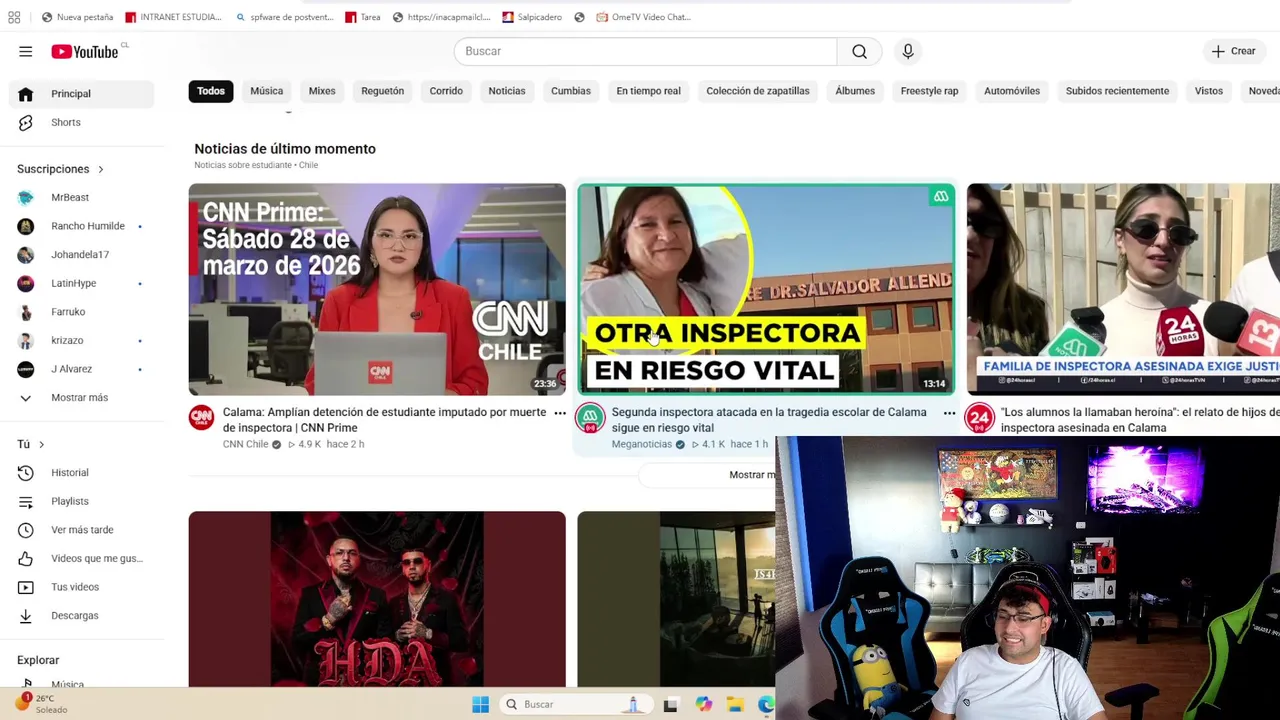Open 'Segunda inspectora atacada' video title
The image size is (1280, 720).
tap(769, 420)
